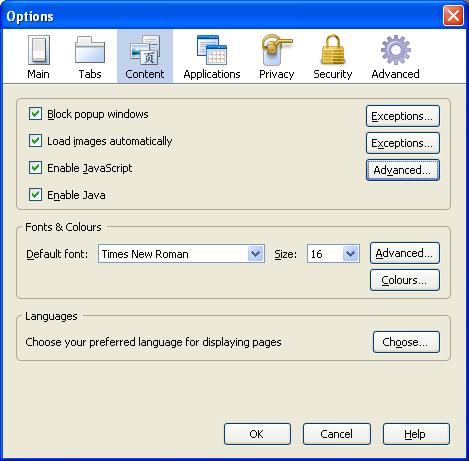
Task: Open popup window Exceptions button
Action: point(403,116)
